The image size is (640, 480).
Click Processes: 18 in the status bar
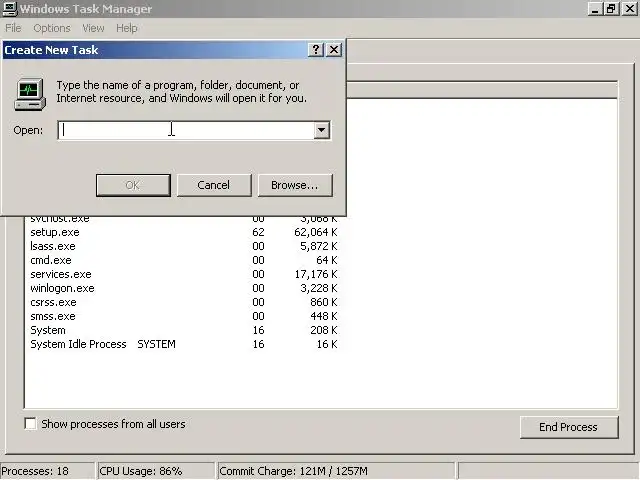47,471
